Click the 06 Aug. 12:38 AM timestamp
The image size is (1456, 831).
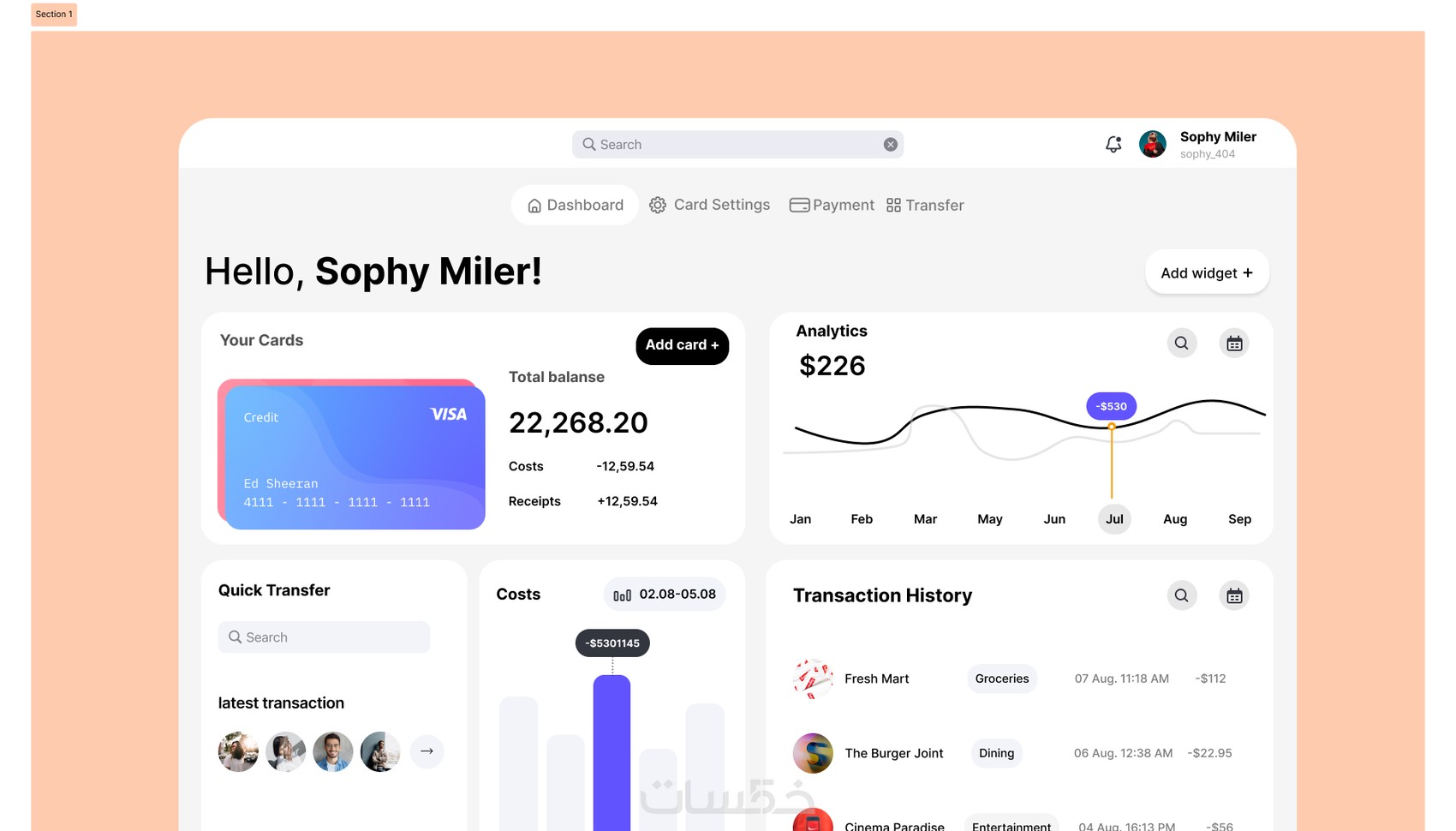pos(1123,753)
